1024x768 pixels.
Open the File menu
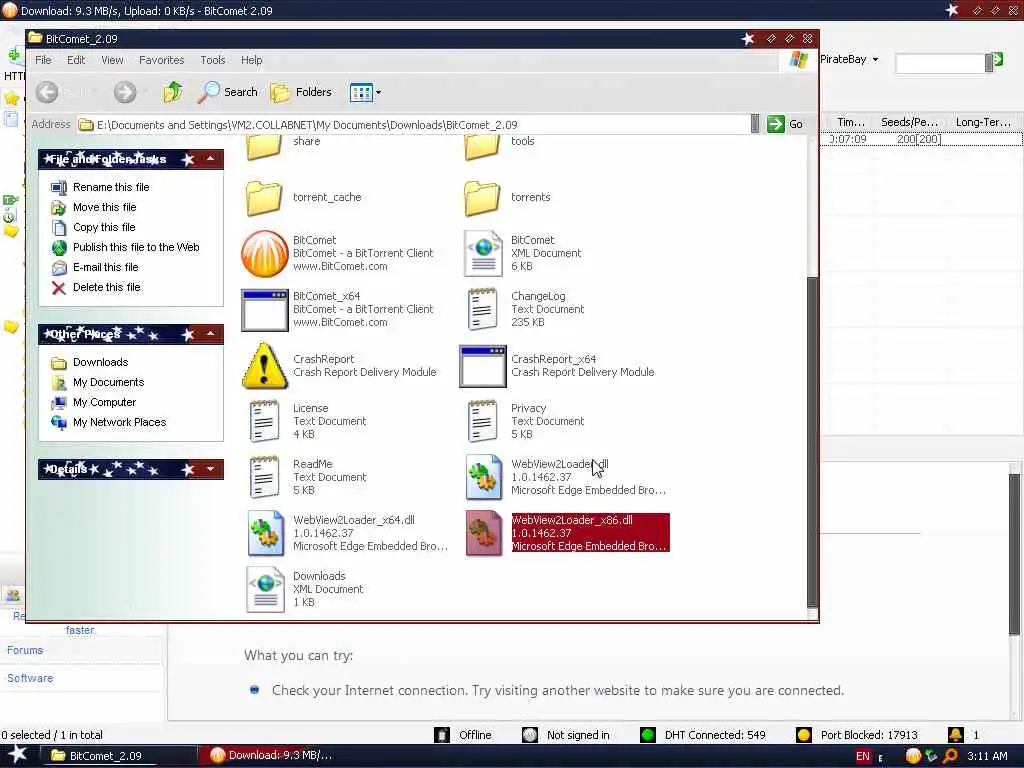(43, 60)
